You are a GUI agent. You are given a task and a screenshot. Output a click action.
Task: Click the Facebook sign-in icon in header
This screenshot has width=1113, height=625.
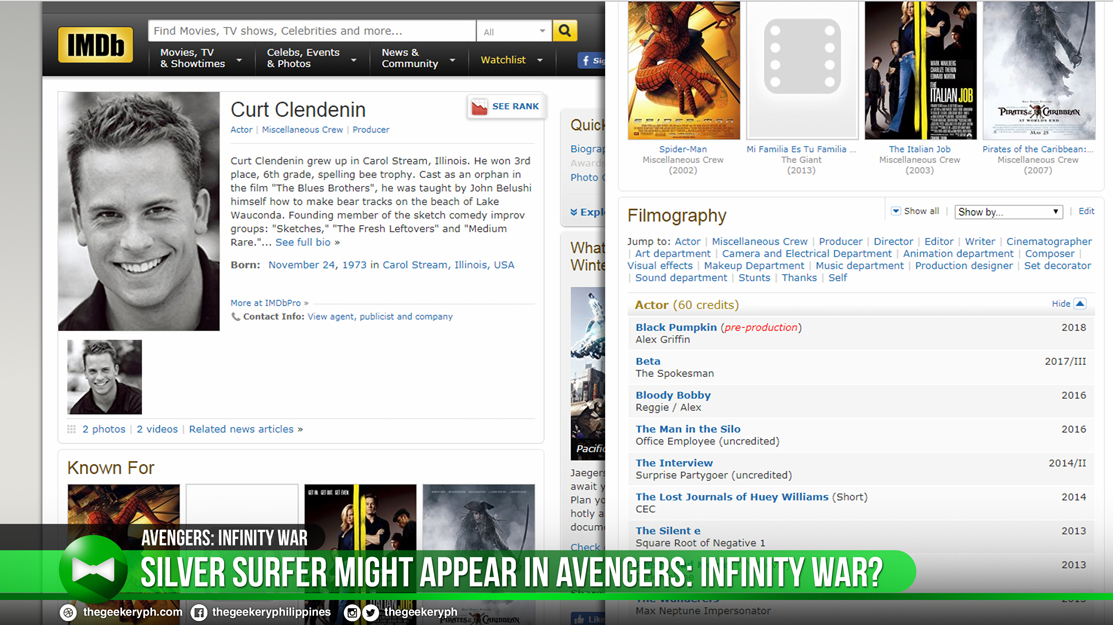586,60
